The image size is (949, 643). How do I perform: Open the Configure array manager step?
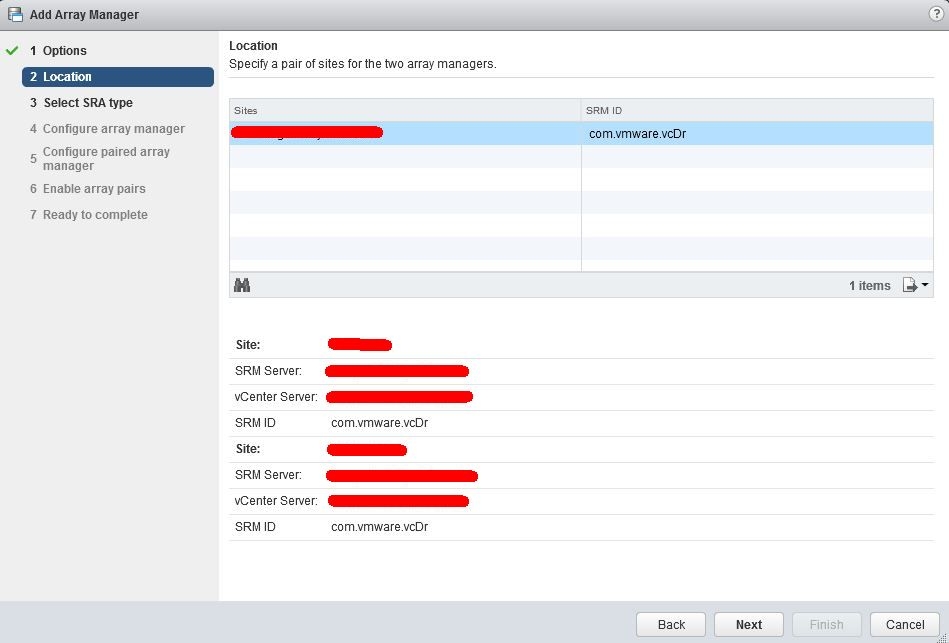coord(113,129)
